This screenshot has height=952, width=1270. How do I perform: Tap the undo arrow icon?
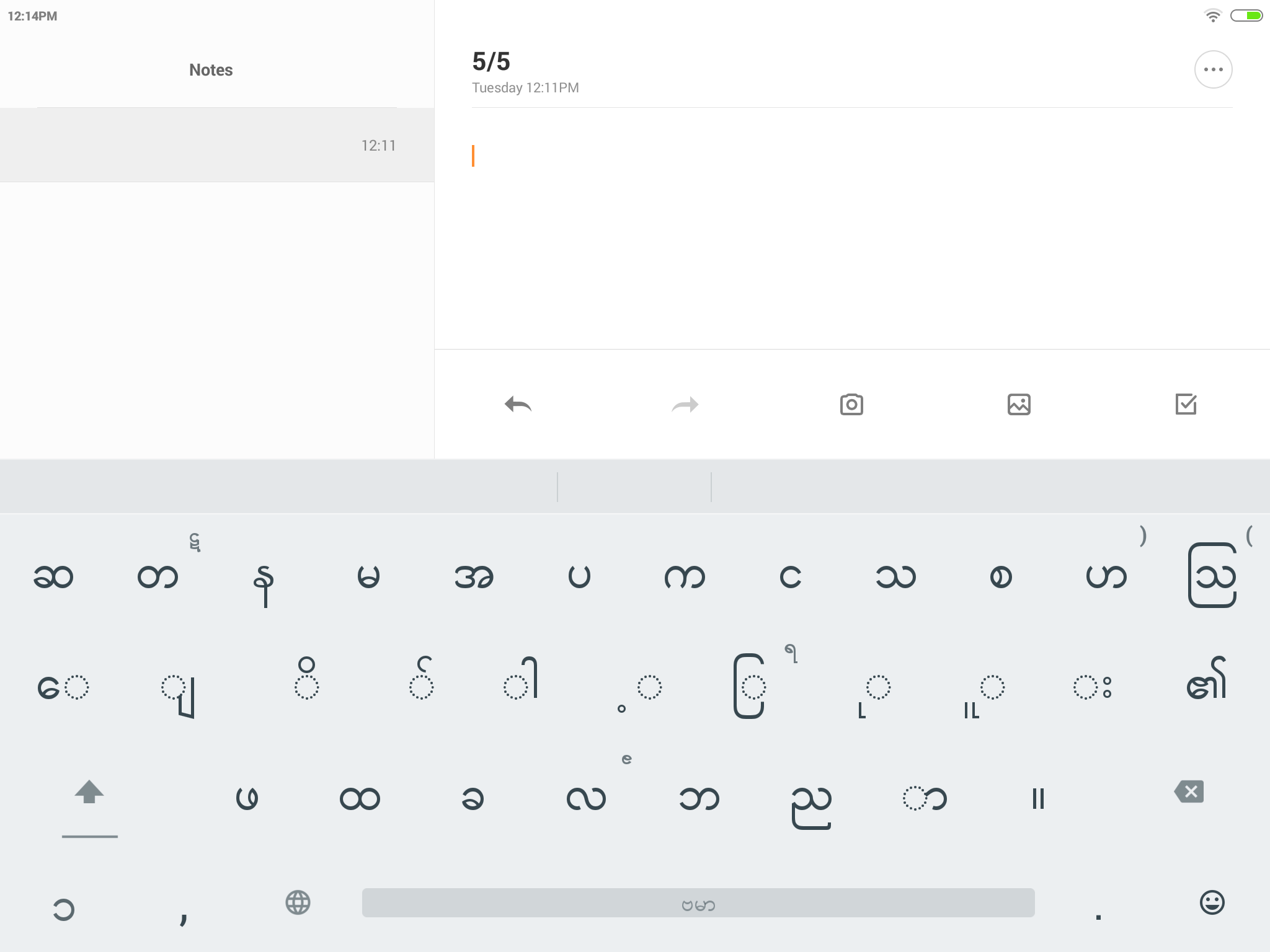click(518, 405)
